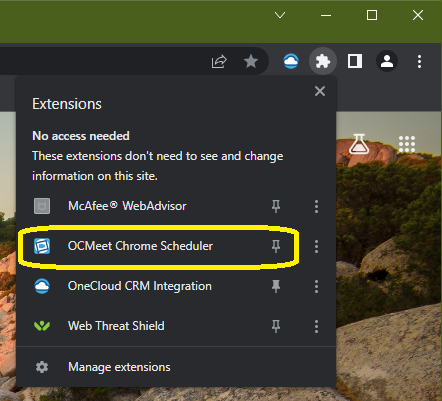Select OCMeet Chrome Scheduler in the list
Viewport: 442px width, 401px height.
140,246
